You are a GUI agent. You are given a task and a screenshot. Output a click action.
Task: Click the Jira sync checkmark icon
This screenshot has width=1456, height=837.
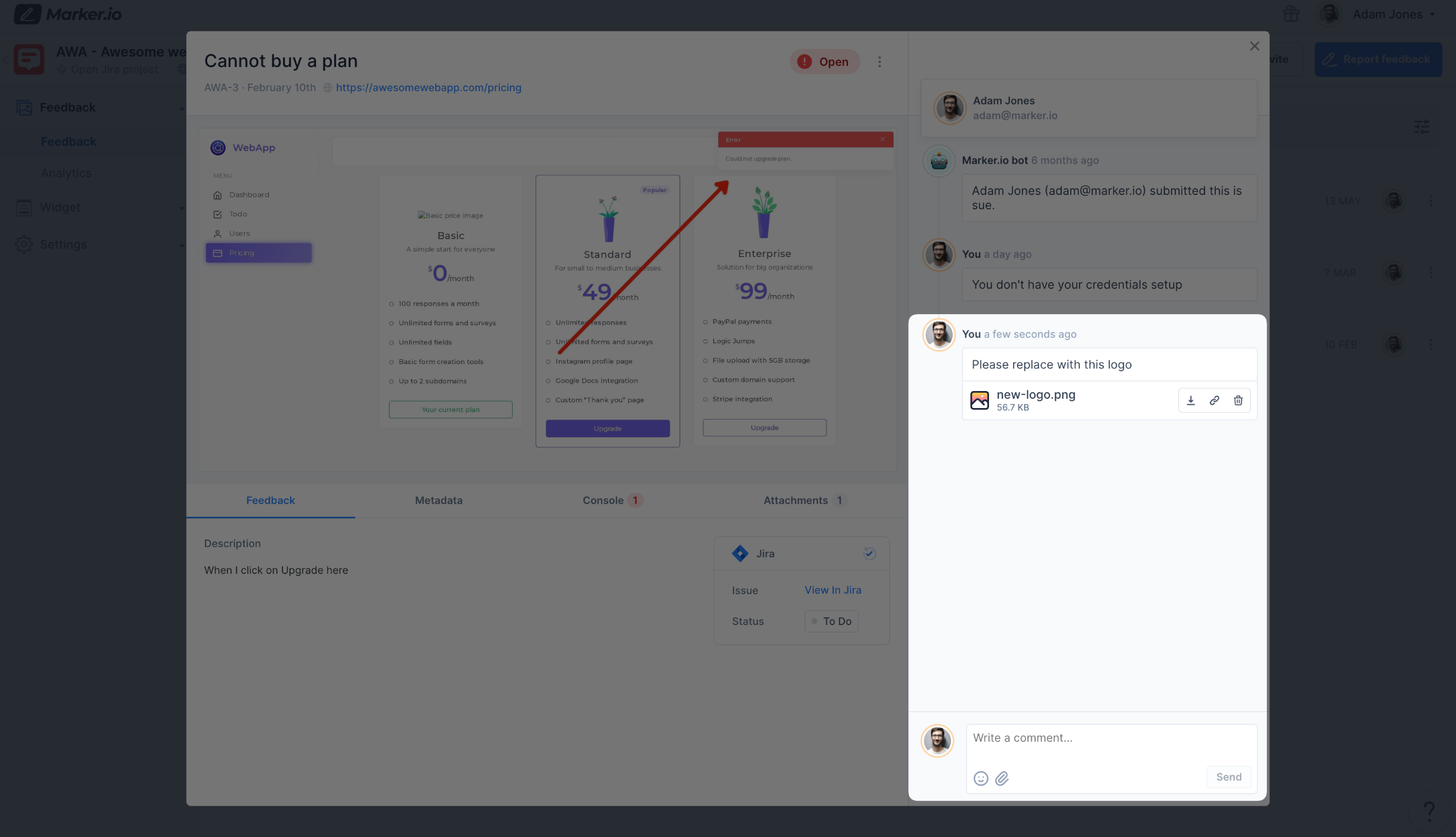coord(869,554)
